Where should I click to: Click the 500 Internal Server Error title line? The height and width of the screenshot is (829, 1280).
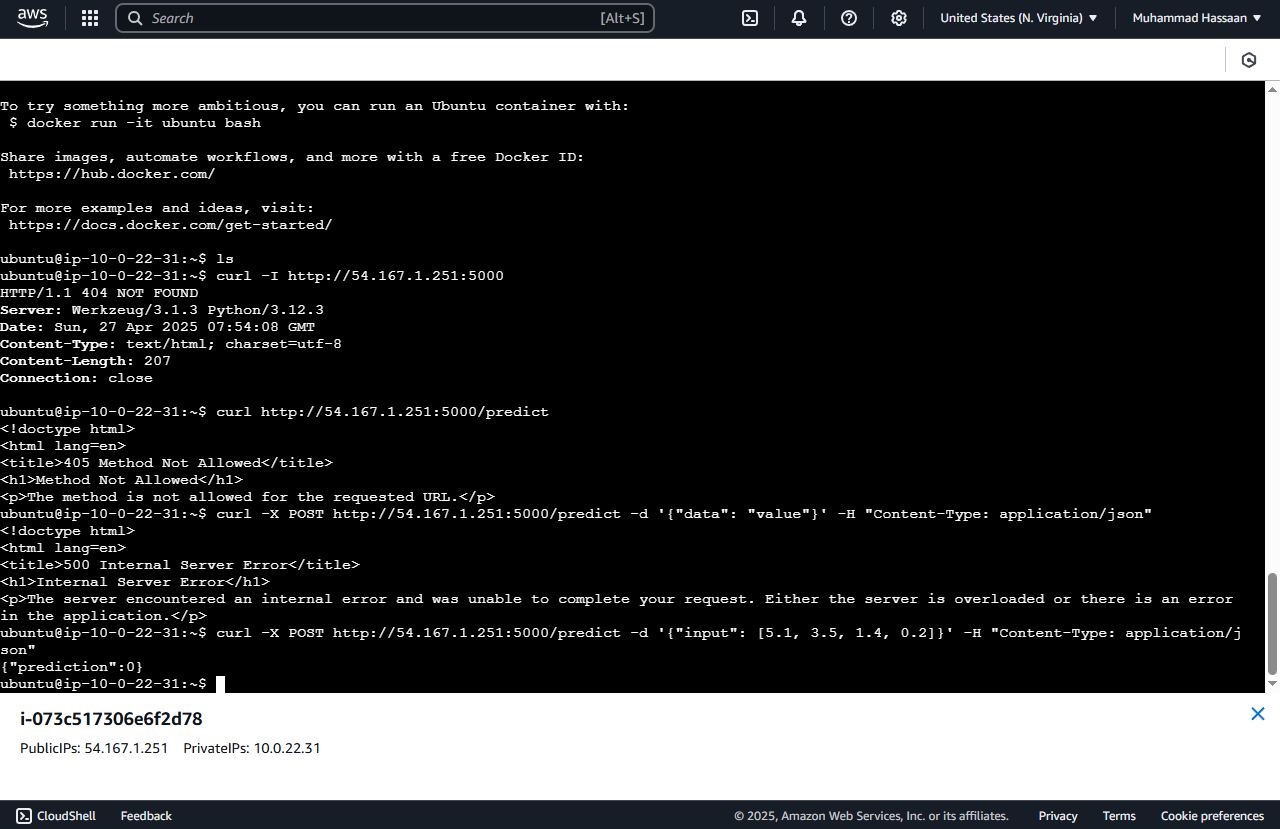coord(180,565)
